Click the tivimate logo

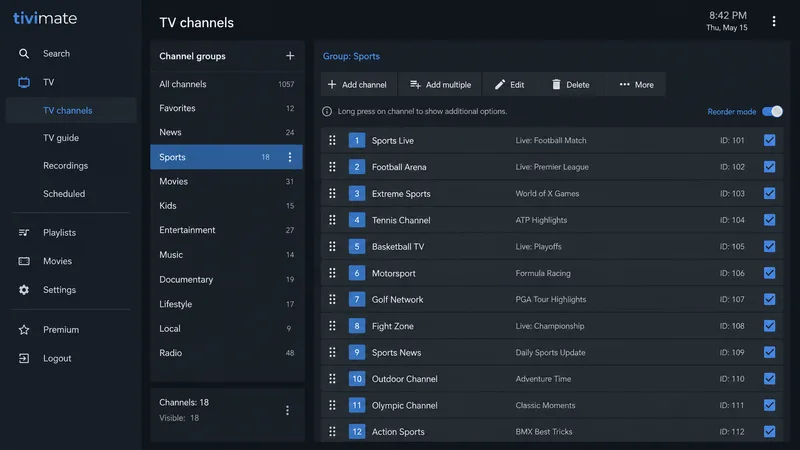pos(45,18)
